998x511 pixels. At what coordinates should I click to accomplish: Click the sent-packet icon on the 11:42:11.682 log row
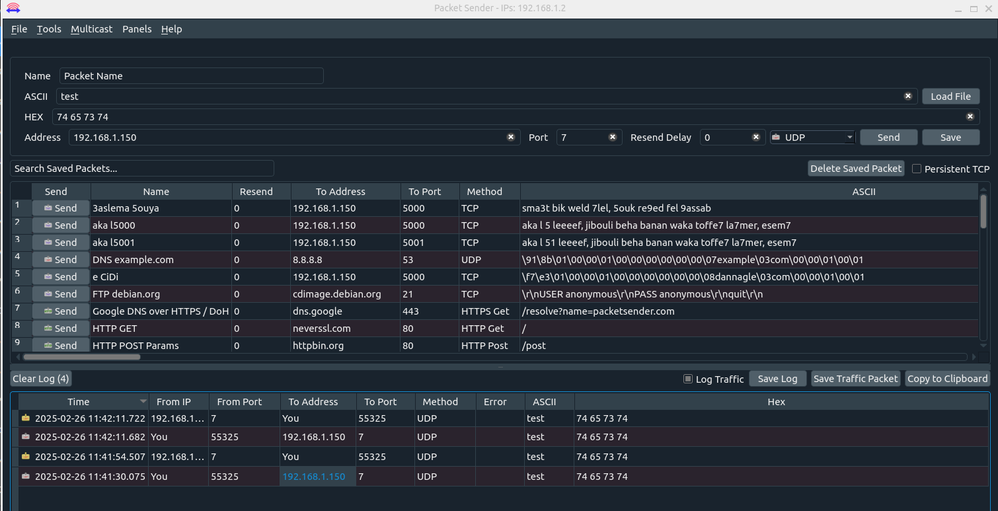[25, 437]
